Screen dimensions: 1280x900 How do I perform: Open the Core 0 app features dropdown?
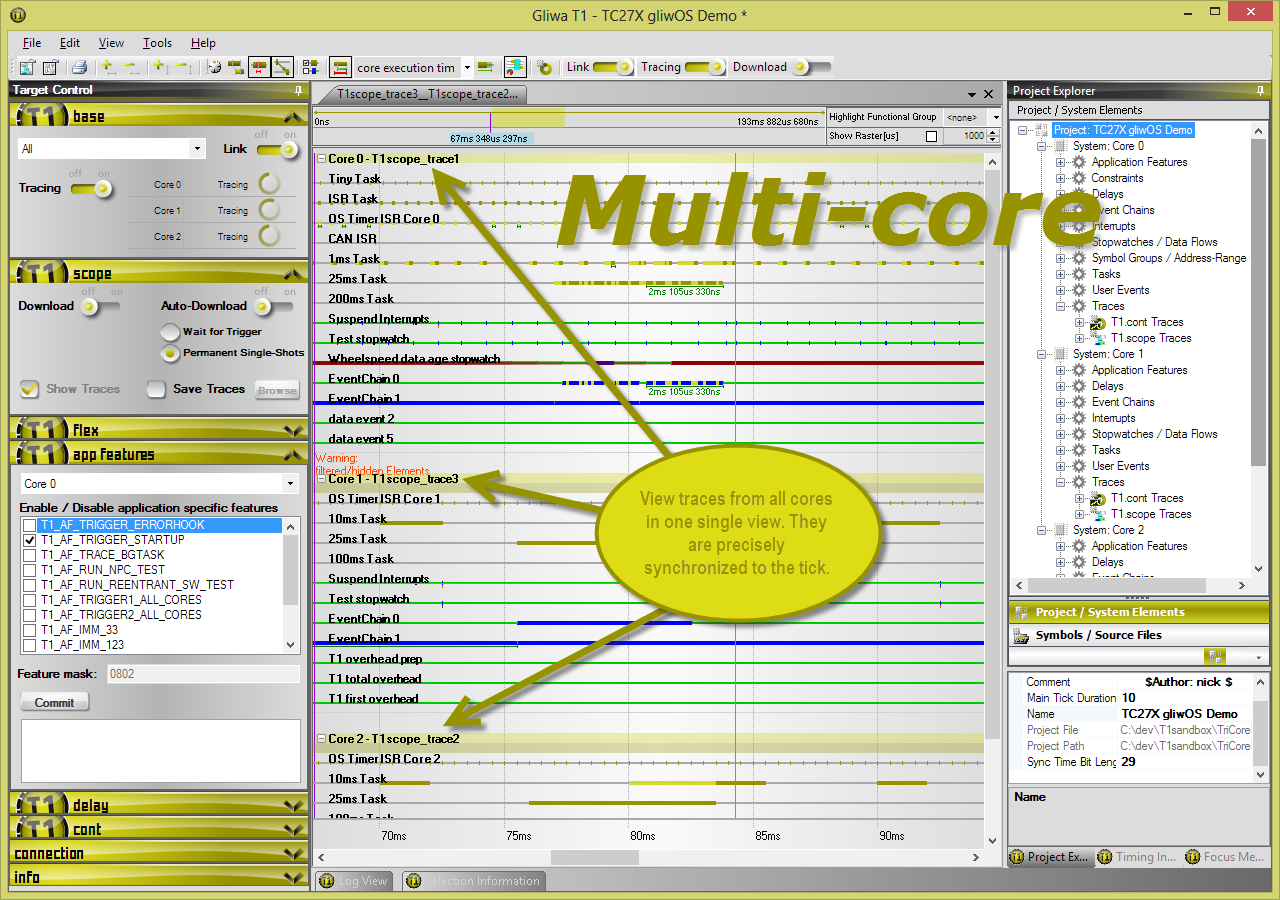pos(291,484)
